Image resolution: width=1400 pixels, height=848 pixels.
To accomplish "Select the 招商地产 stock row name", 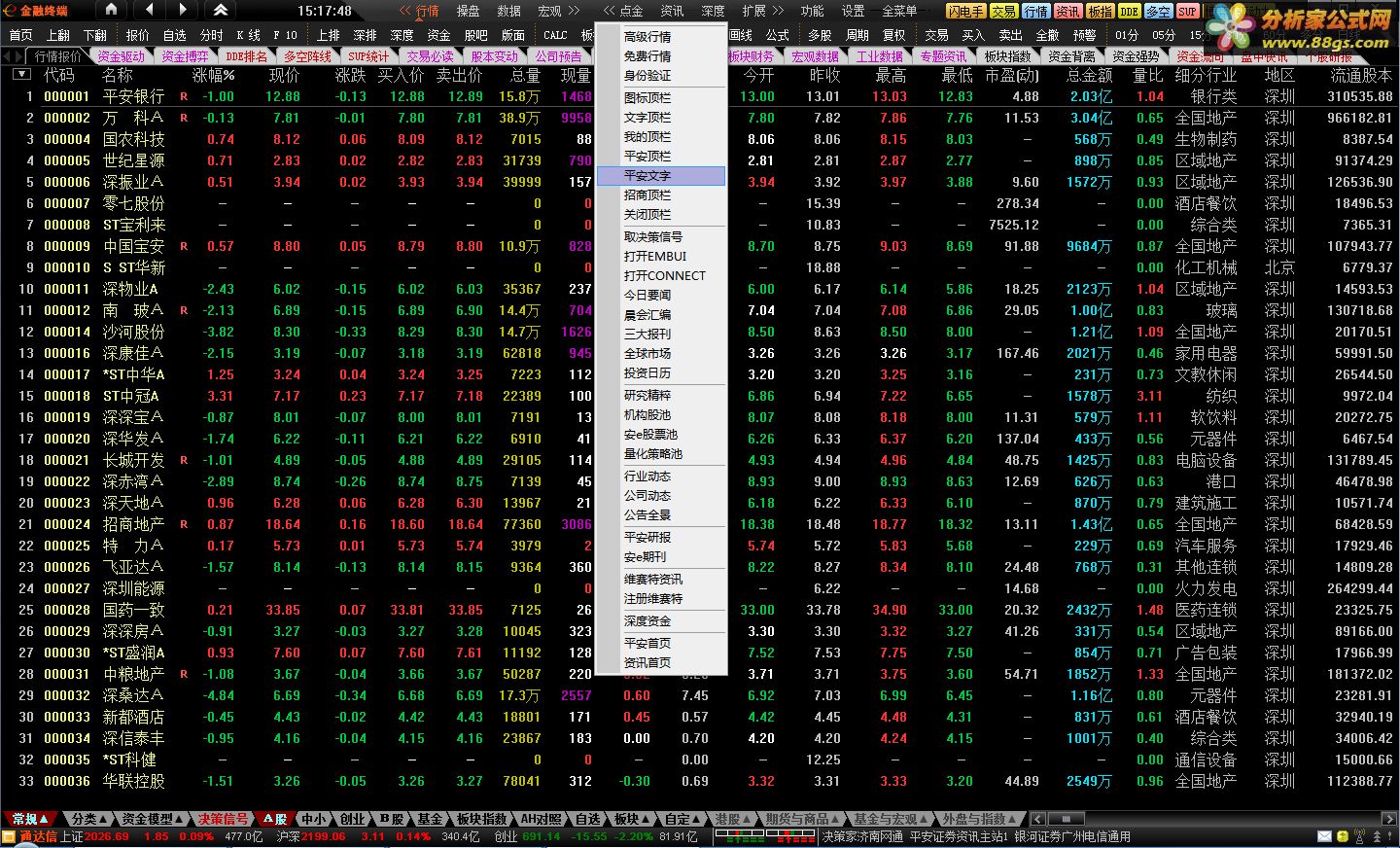I will pyautogui.click(x=134, y=524).
